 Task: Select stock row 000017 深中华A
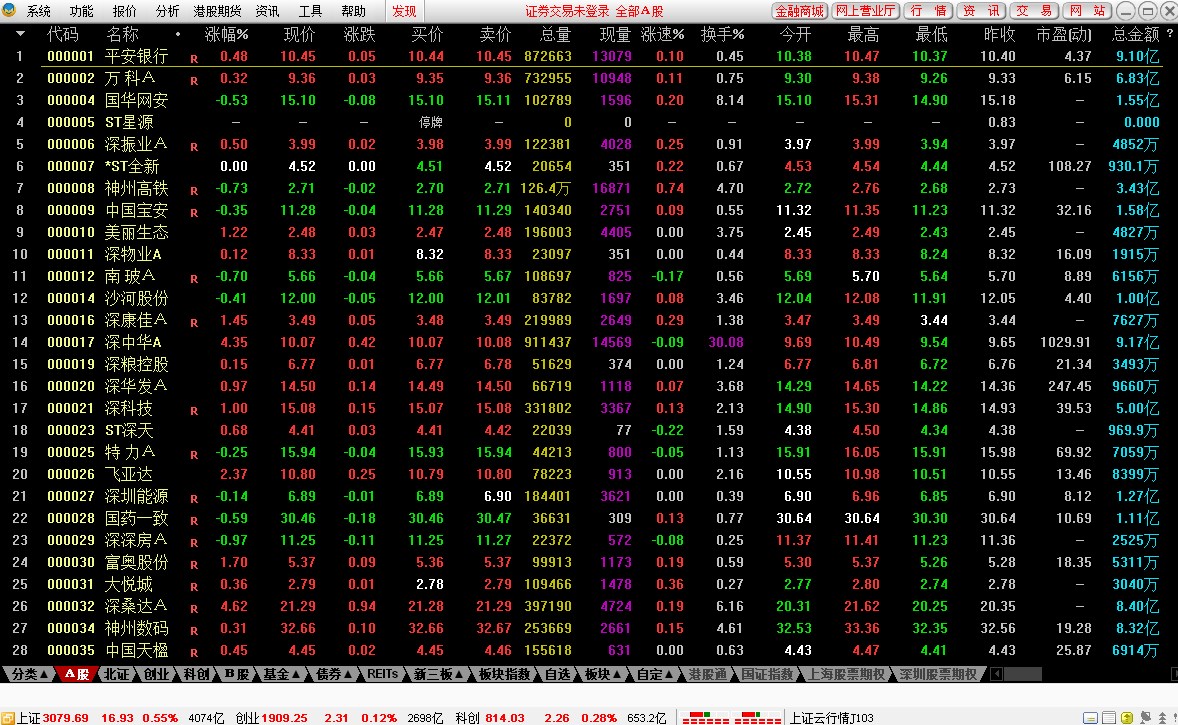coord(589,342)
